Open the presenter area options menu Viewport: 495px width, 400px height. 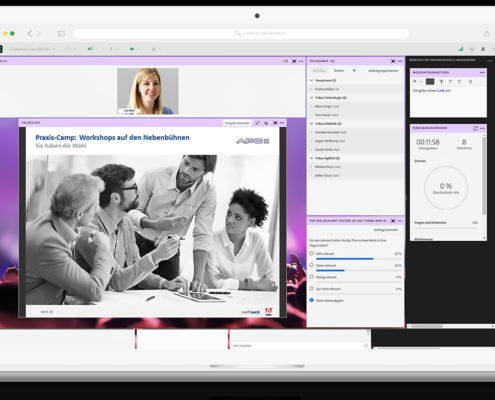click(489, 60)
